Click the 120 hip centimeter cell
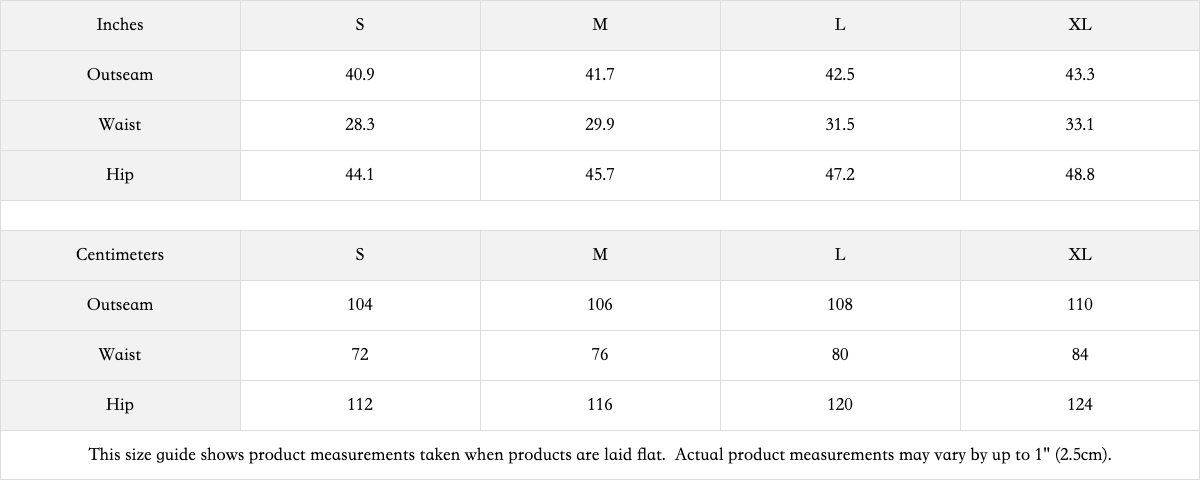Screen dimensions: 1200x480 coord(840,405)
